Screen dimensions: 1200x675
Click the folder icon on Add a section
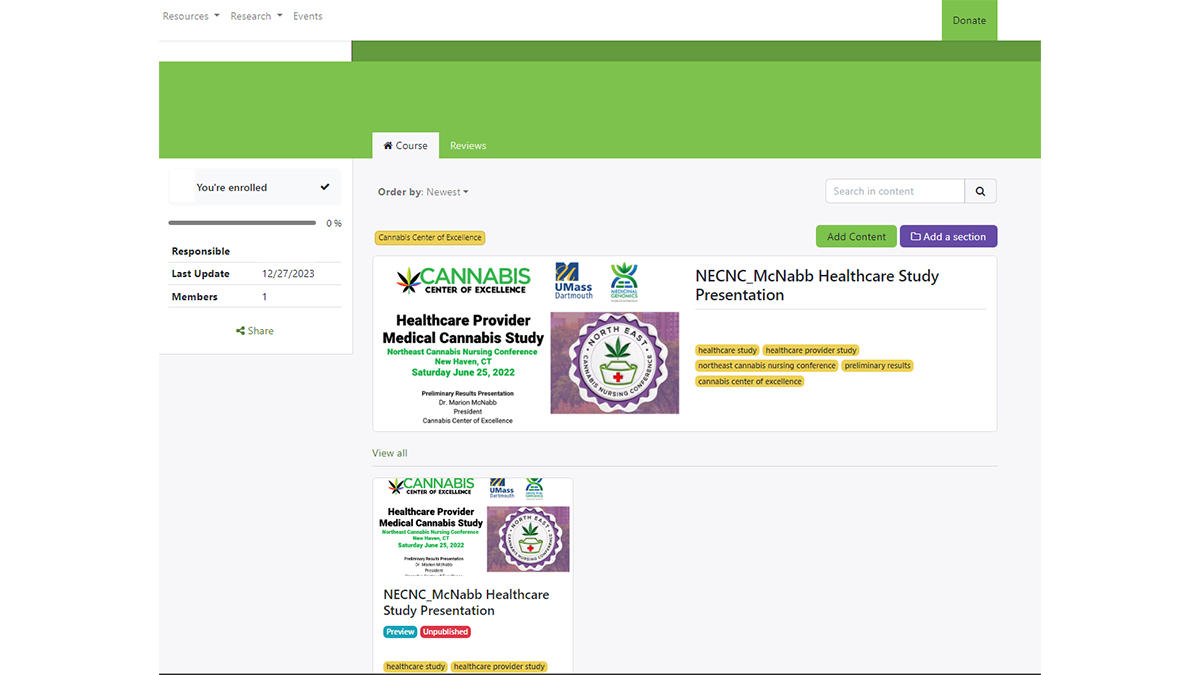point(915,237)
